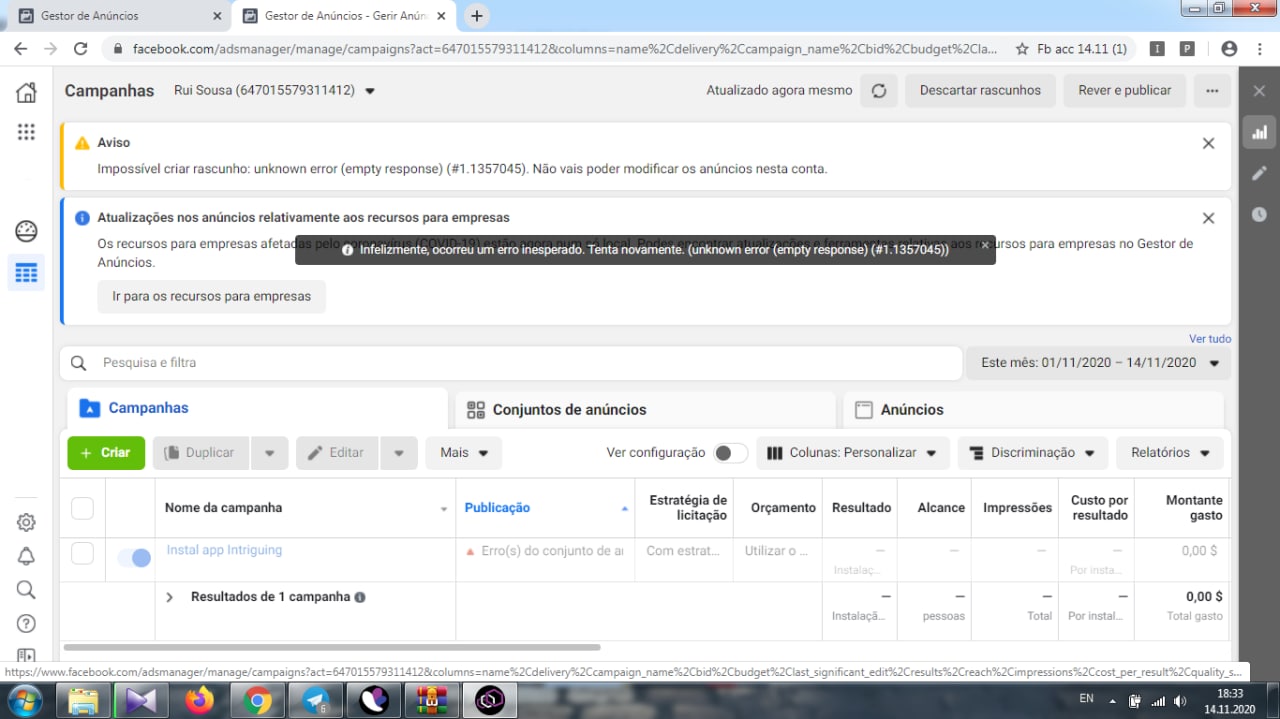Open a new browser tab

477,15
